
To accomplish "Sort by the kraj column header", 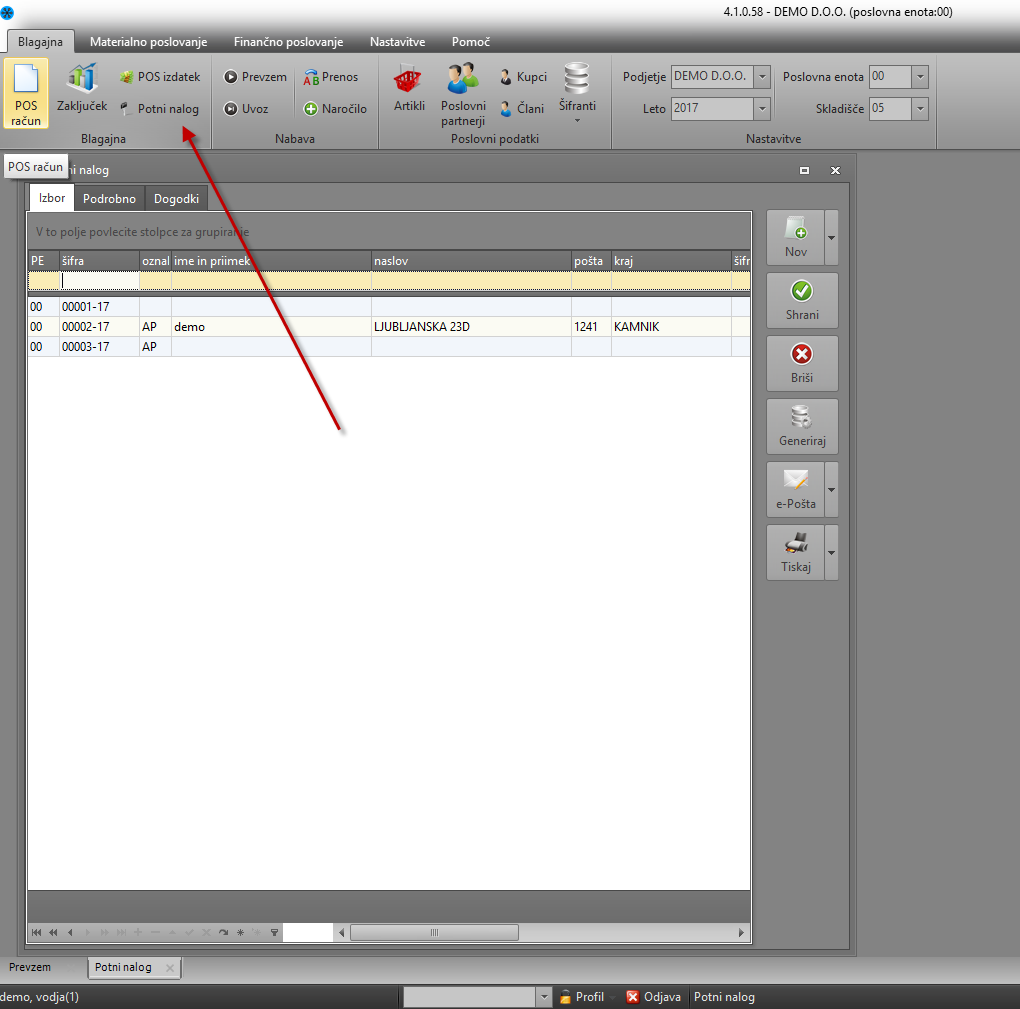I will point(671,261).
